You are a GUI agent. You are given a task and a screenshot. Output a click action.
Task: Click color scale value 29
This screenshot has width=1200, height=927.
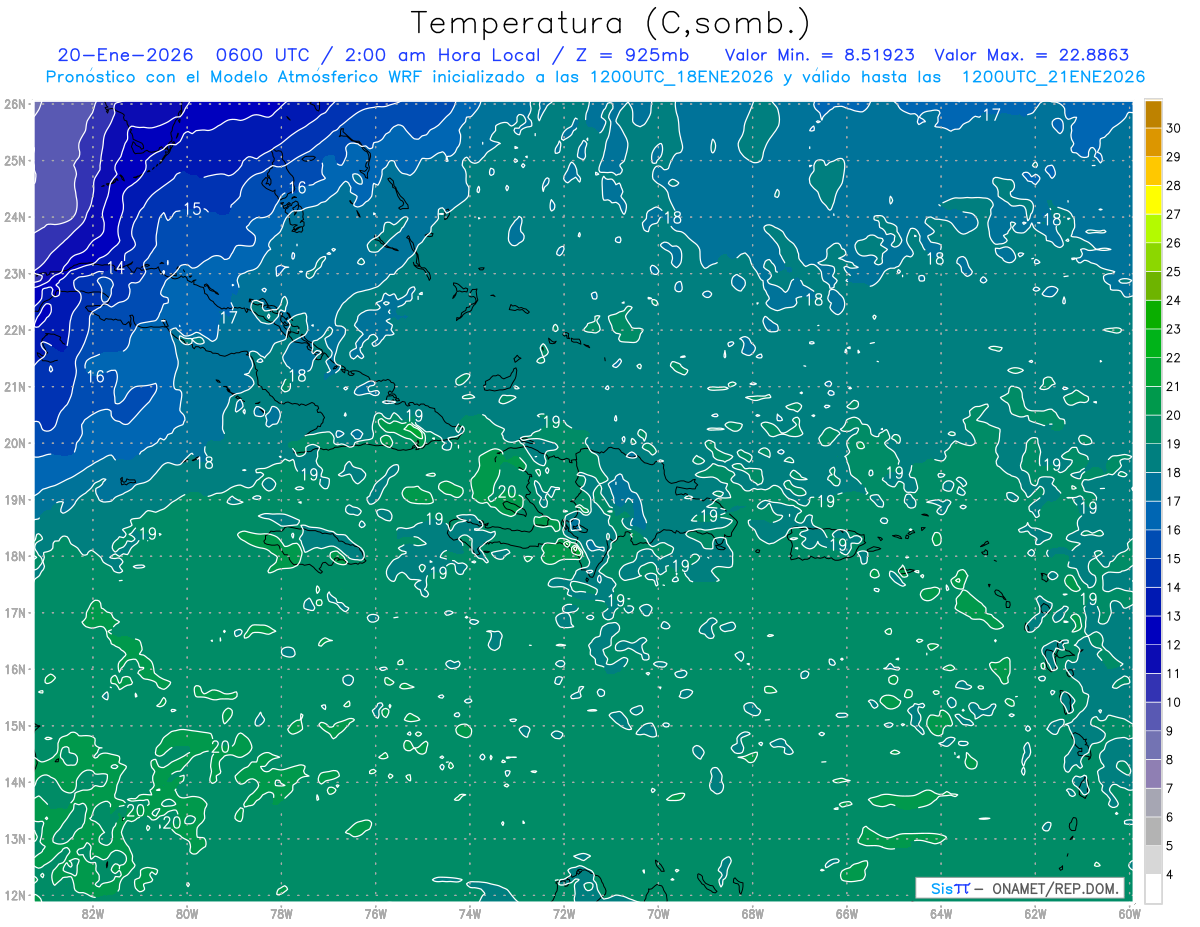point(1174,157)
